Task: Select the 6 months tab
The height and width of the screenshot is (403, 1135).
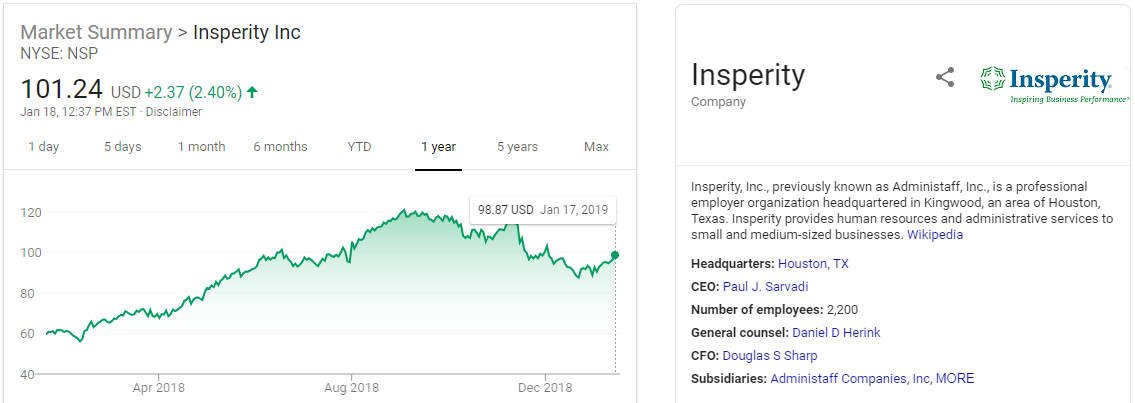Action: click(x=280, y=147)
